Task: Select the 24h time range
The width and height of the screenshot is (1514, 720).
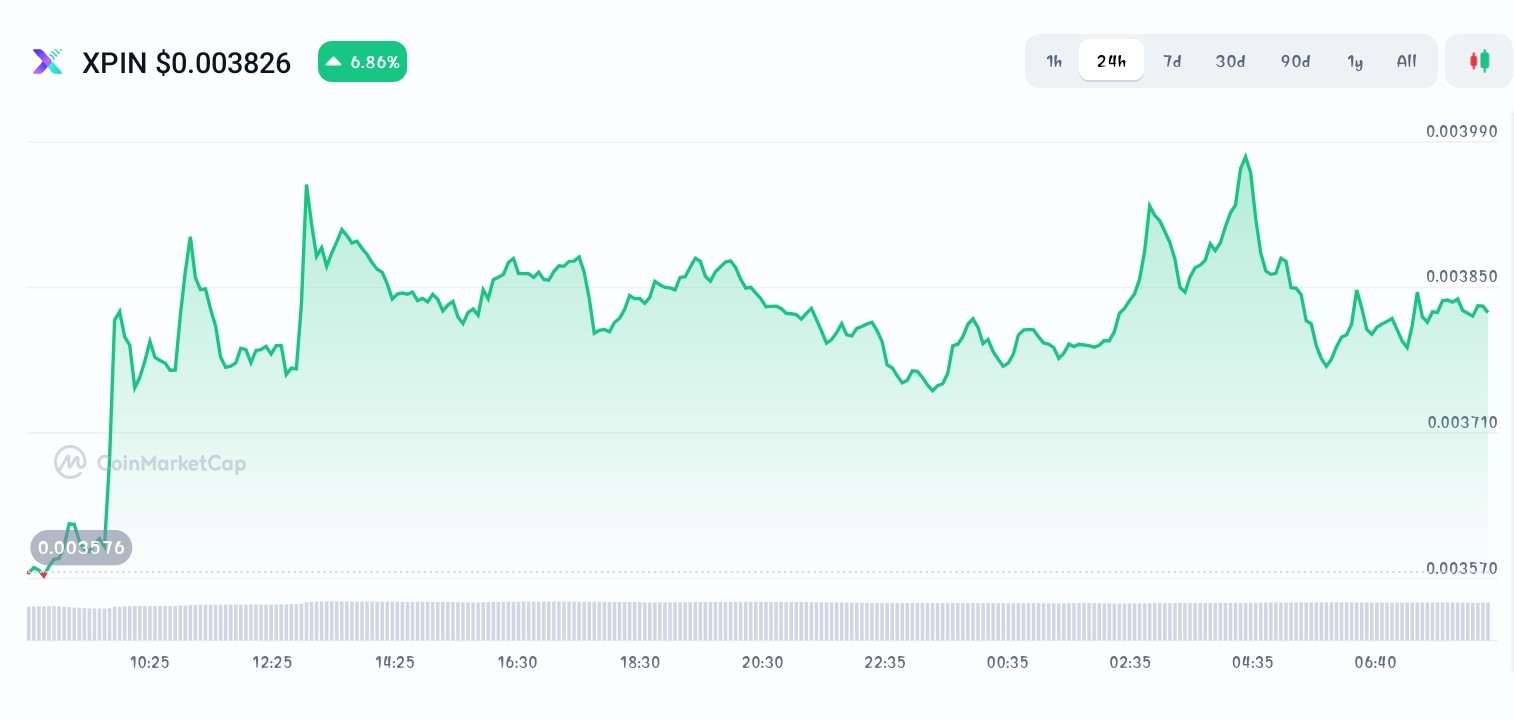Action: tap(1111, 61)
